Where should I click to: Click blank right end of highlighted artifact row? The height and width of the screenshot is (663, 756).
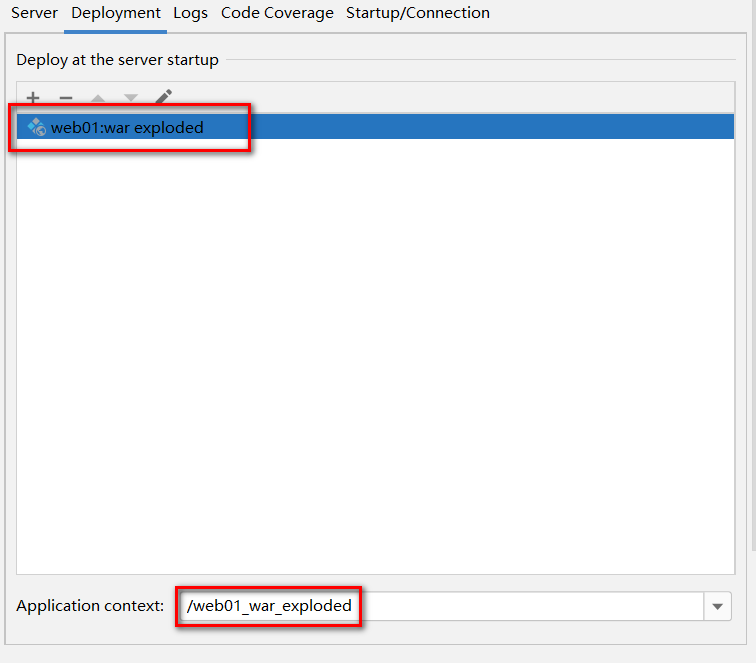[600, 127]
